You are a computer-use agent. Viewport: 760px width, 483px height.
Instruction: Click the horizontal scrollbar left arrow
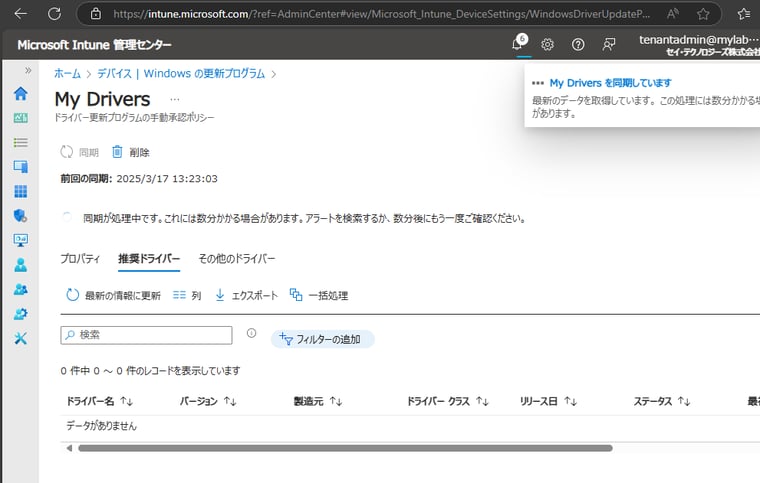[69, 448]
